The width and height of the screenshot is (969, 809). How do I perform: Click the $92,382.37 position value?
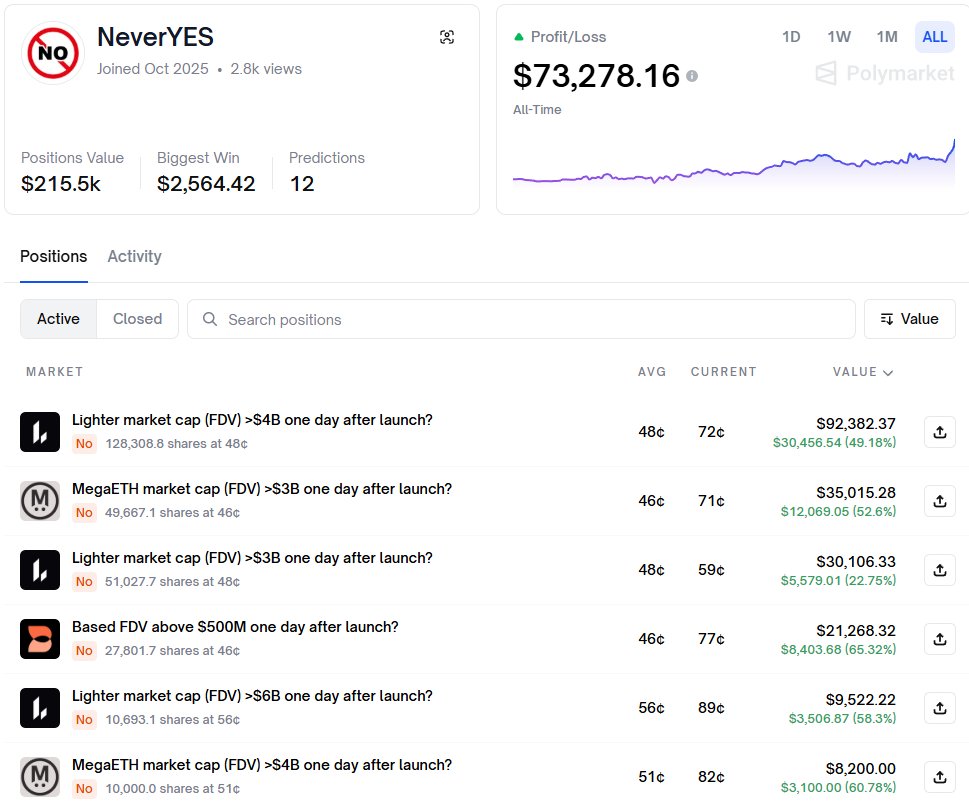(856, 424)
